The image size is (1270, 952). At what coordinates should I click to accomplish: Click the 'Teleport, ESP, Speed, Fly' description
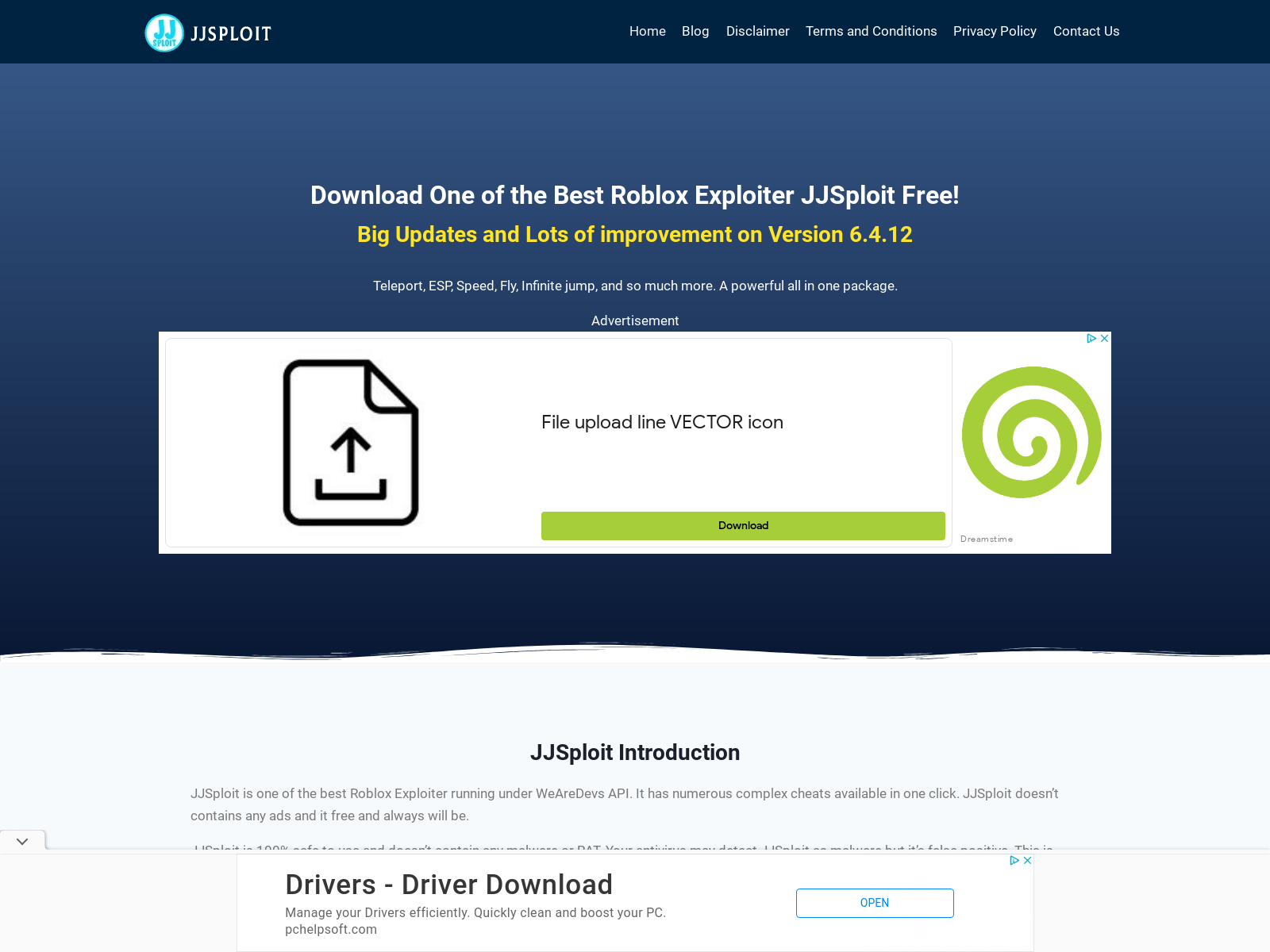click(x=635, y=286)
